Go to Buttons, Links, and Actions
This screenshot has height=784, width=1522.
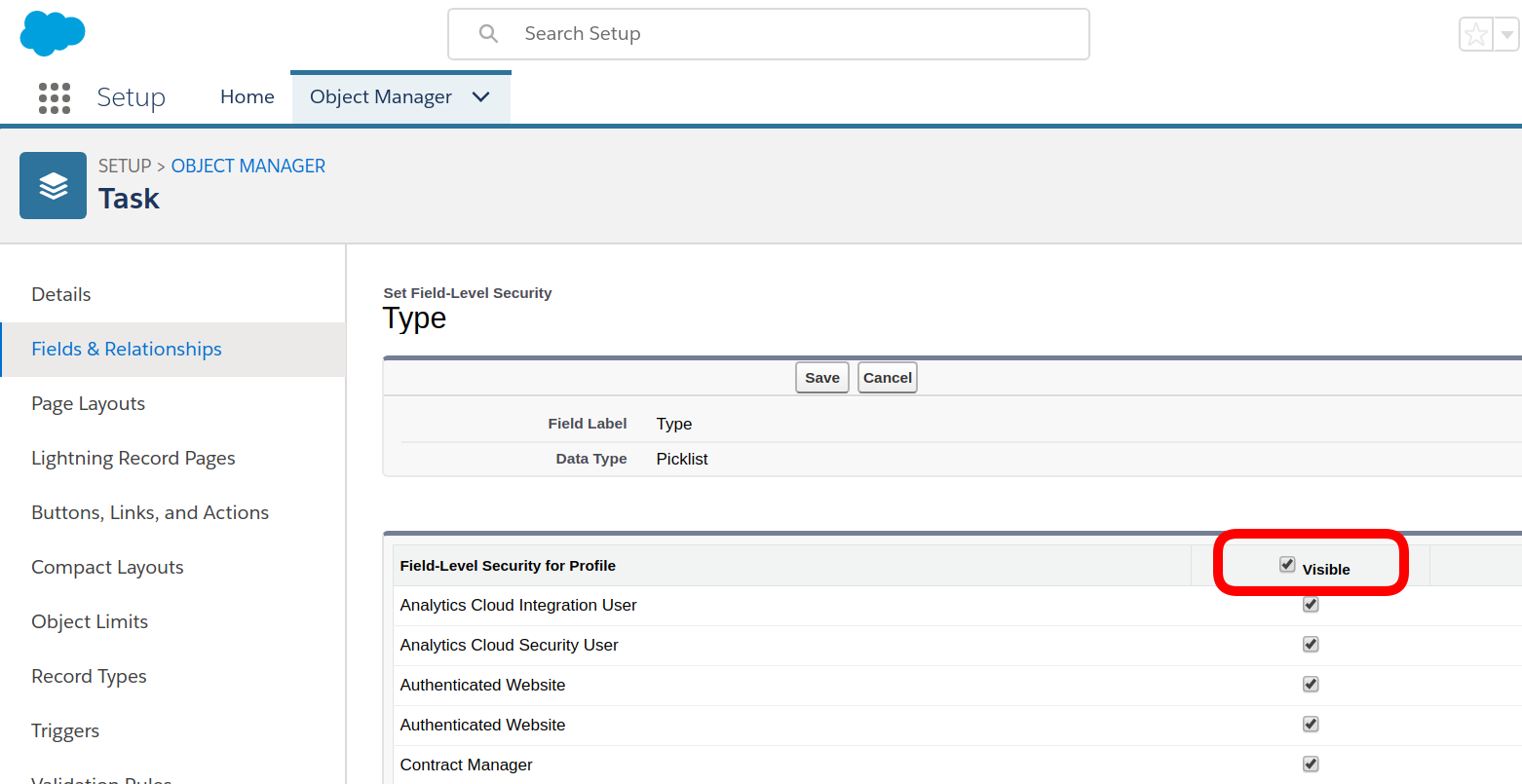(x=150, y=512)
